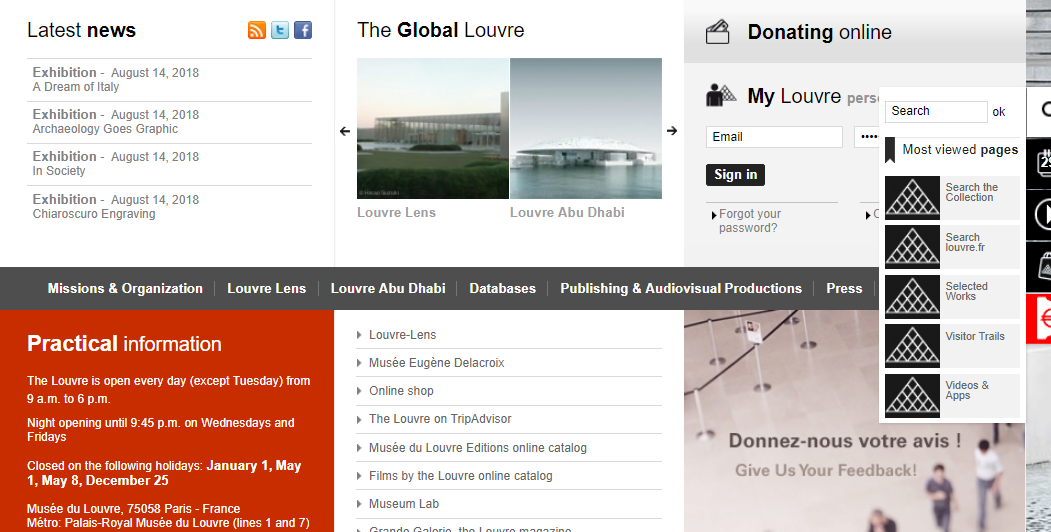Open the A Dream of Italy exhibition news

(x=76, y=87)
